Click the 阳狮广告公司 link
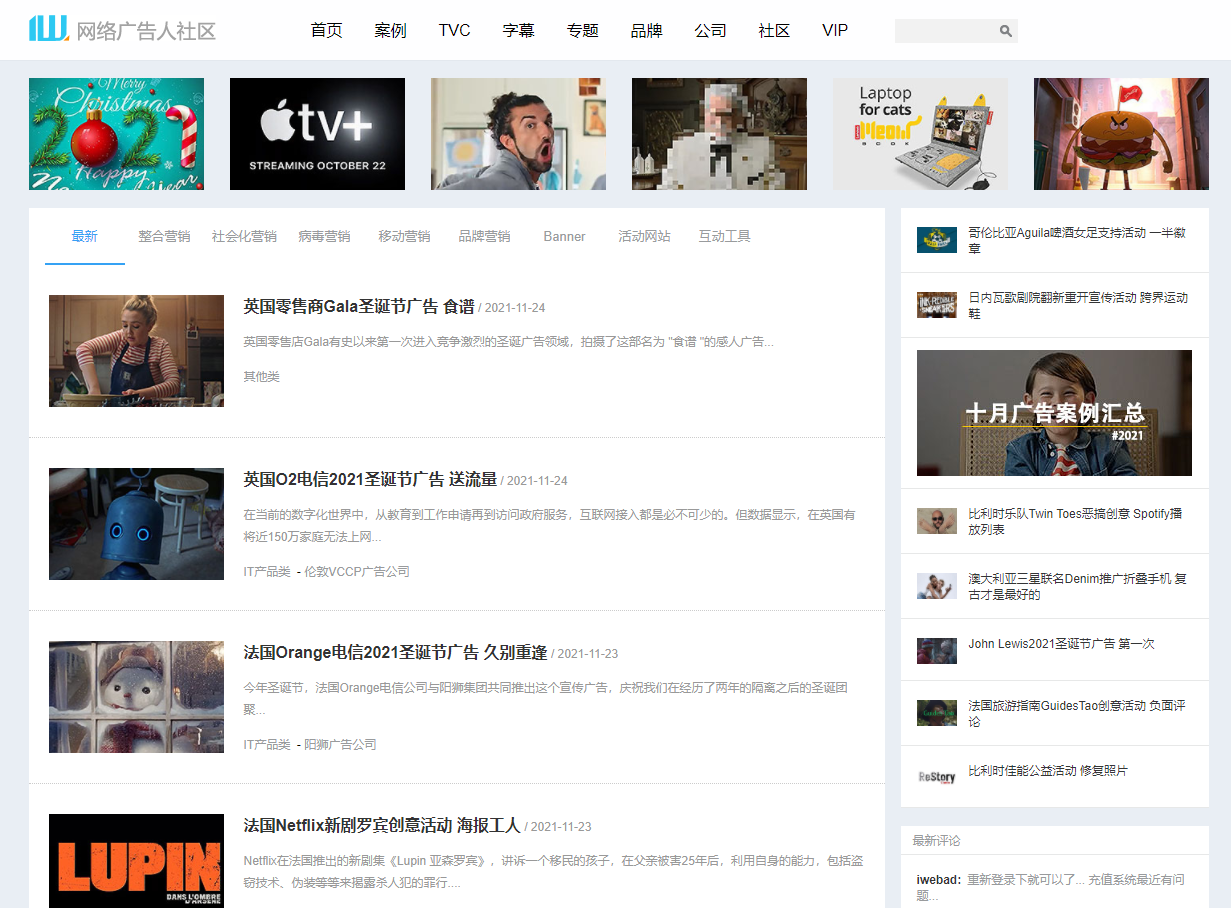 [x=340, y=745]
